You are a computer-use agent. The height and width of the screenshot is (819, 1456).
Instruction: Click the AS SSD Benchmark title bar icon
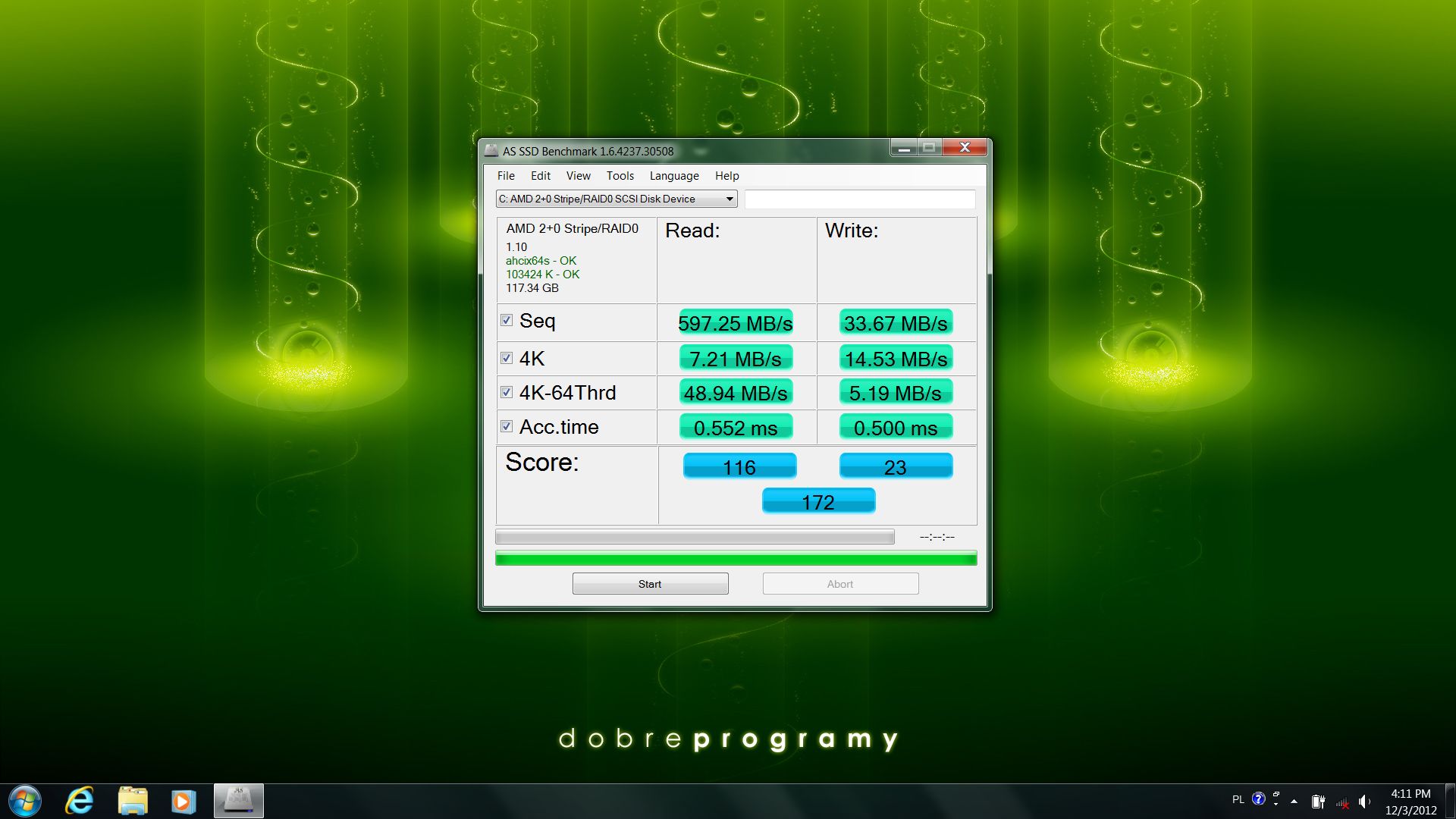[491, 150]
